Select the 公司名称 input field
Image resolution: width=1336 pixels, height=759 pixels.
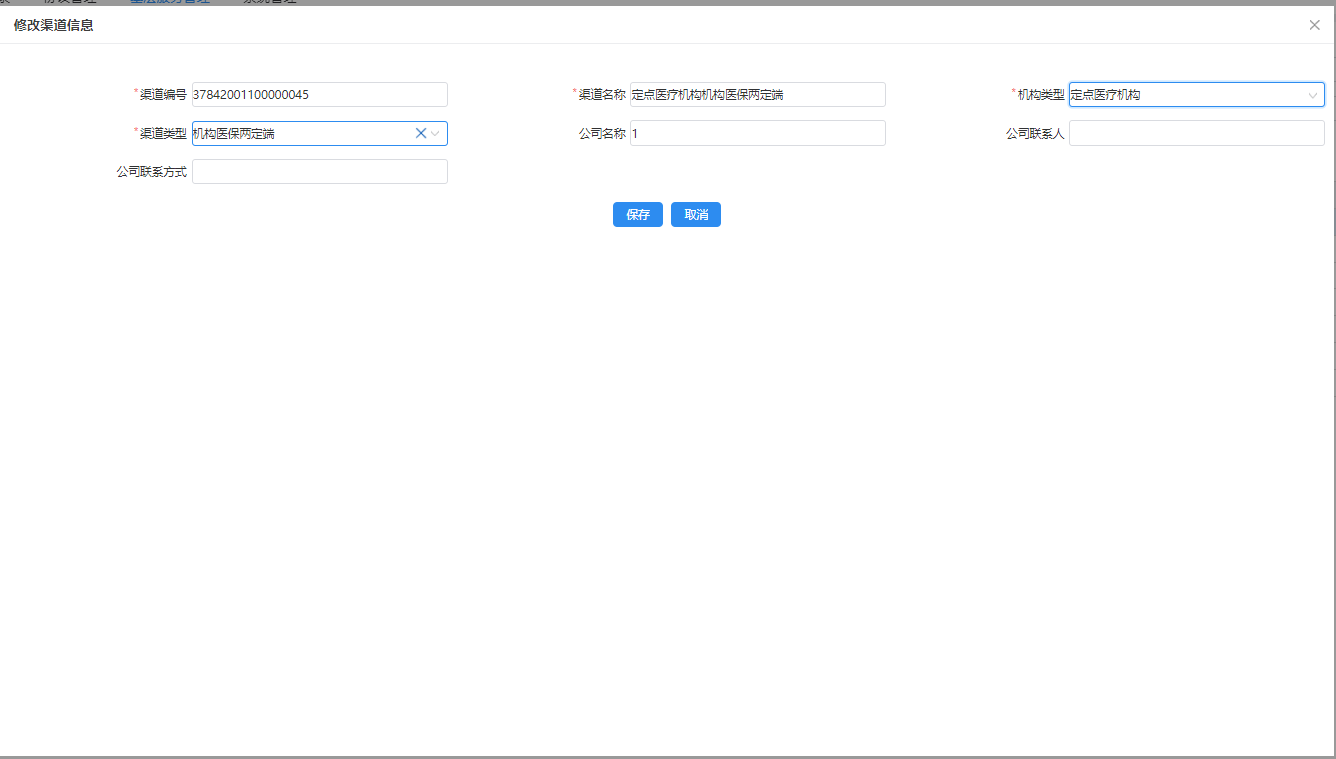tap(757, 133)
